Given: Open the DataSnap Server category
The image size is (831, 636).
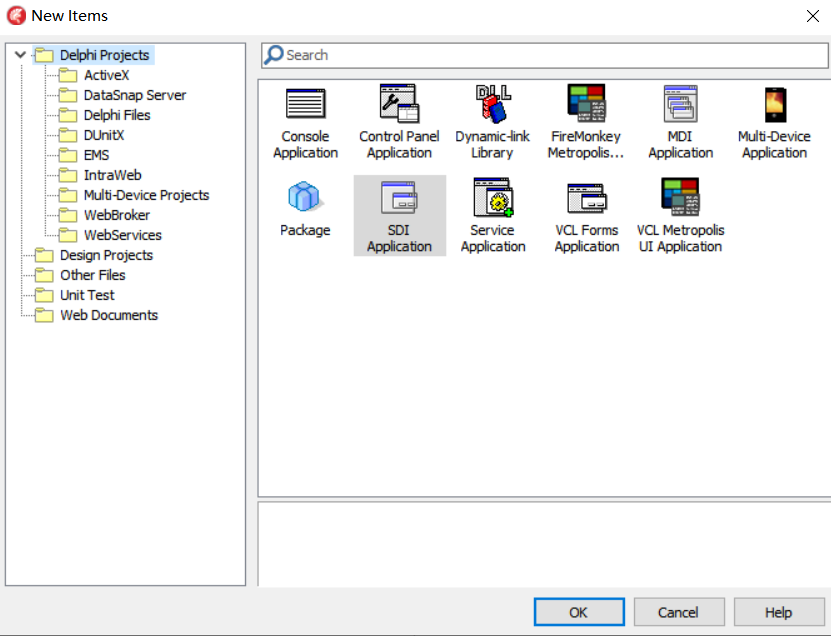Looking at the screenshot, I should coord(122,95).
